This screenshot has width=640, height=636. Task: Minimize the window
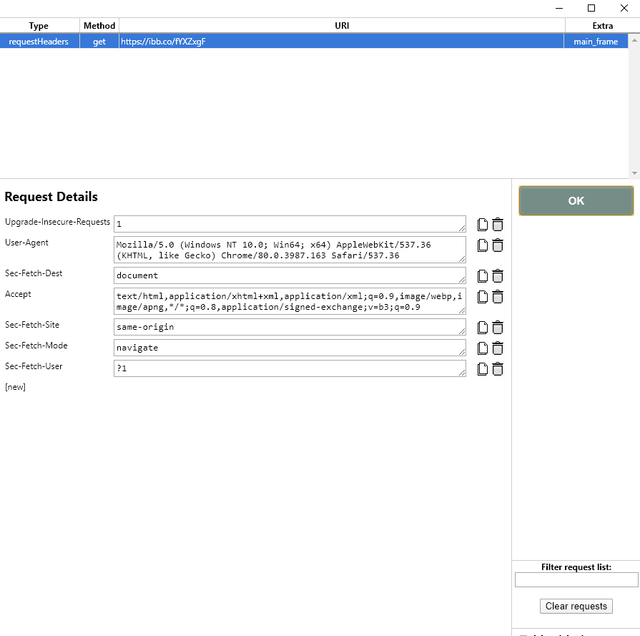559,8
